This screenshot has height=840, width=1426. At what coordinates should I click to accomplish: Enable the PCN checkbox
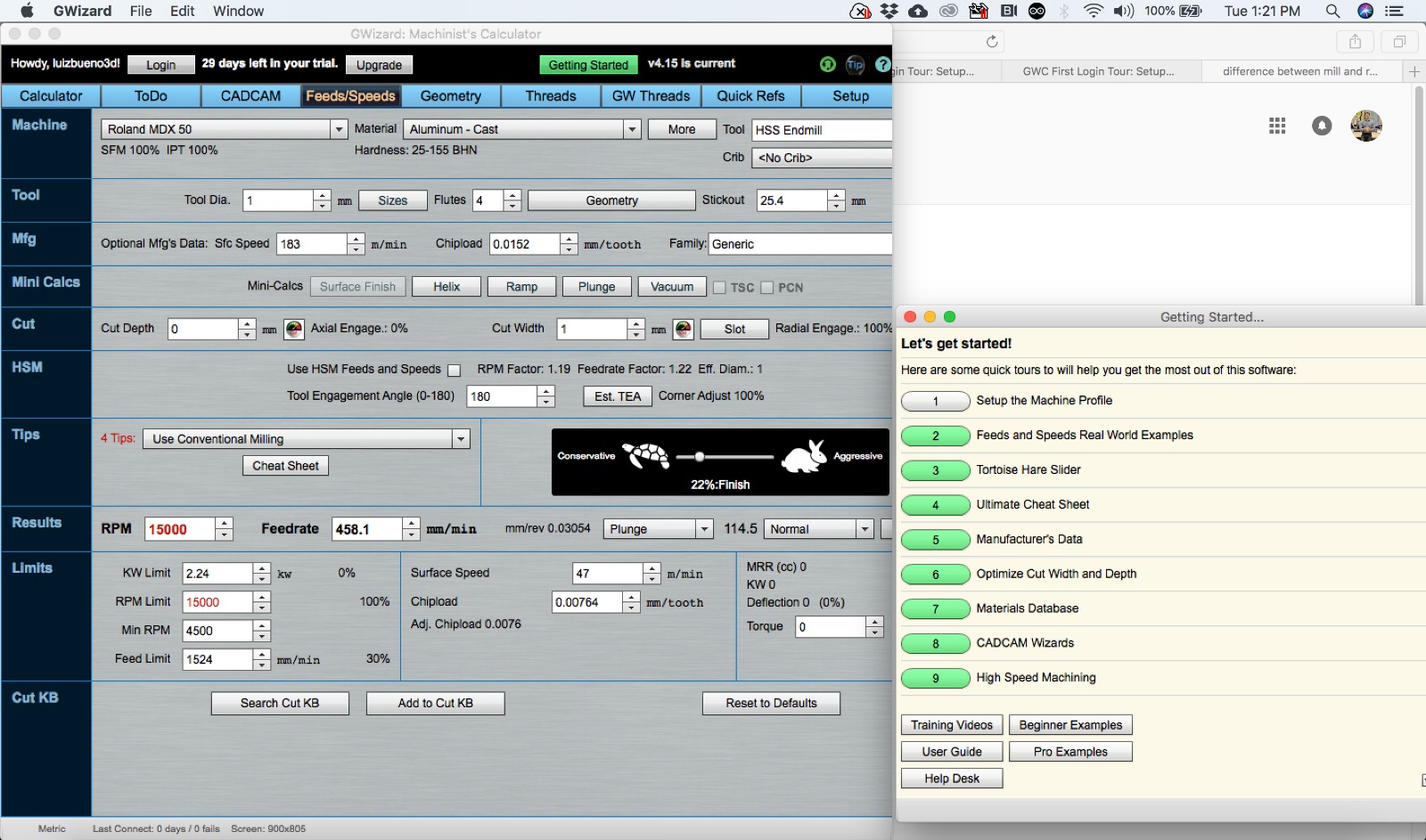click(x=766, y=288)
